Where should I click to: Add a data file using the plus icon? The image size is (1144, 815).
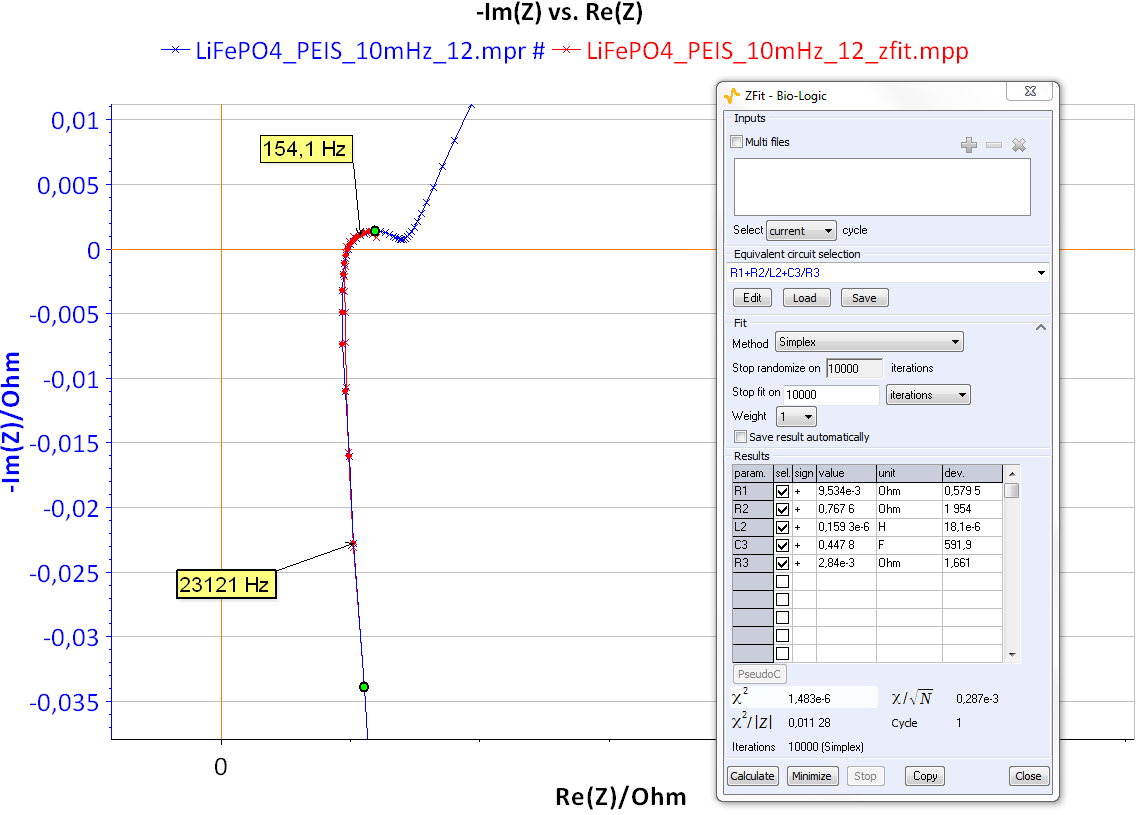(x=968, y=145)
